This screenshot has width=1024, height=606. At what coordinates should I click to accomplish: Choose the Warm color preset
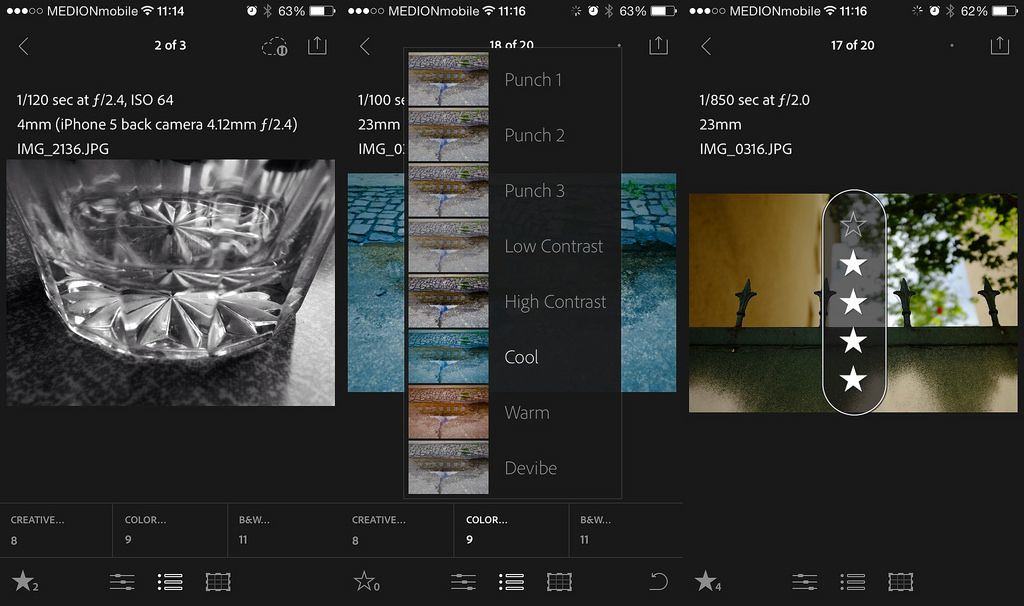[x=513, y=413]
